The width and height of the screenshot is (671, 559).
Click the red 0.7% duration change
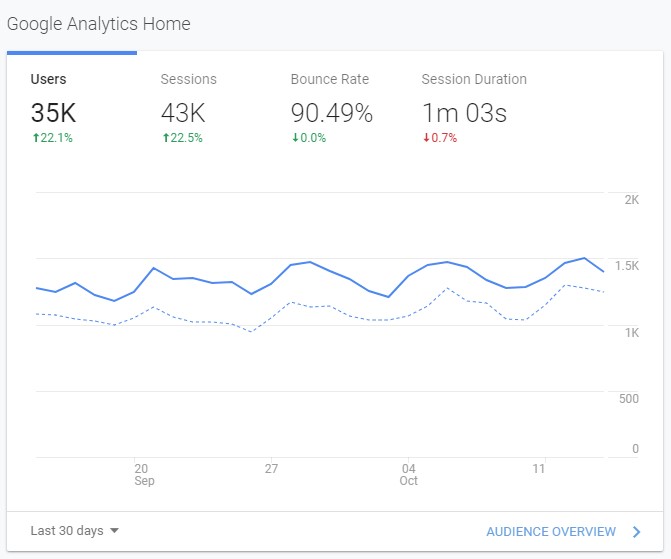point(440,138)
